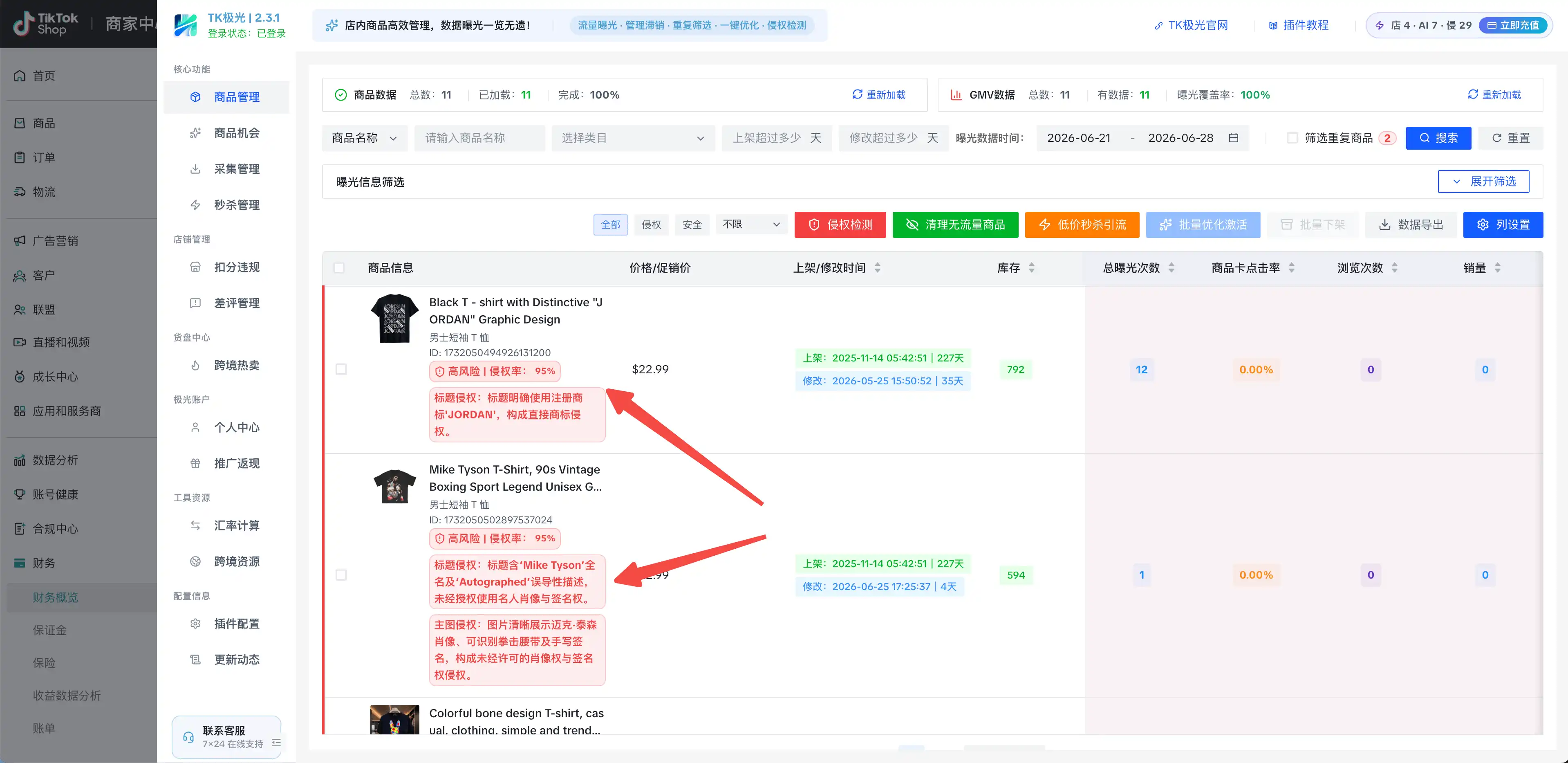Click the 上架超过多少天 input
Image resolution: width=1568 pixels, height=763 pixels.
[777, 138]
